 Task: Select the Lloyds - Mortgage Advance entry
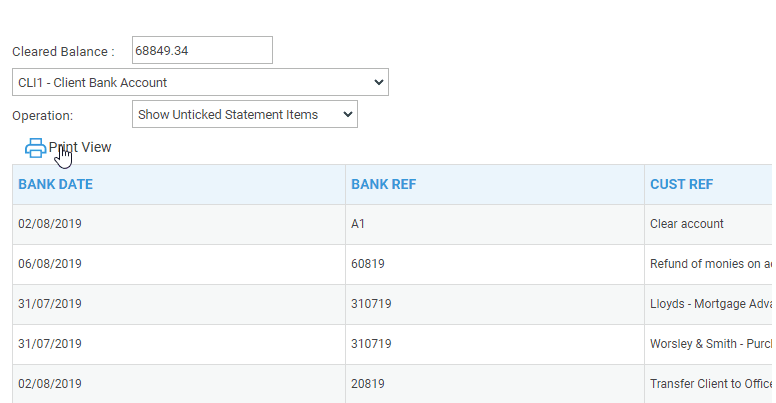pos(710,304)
